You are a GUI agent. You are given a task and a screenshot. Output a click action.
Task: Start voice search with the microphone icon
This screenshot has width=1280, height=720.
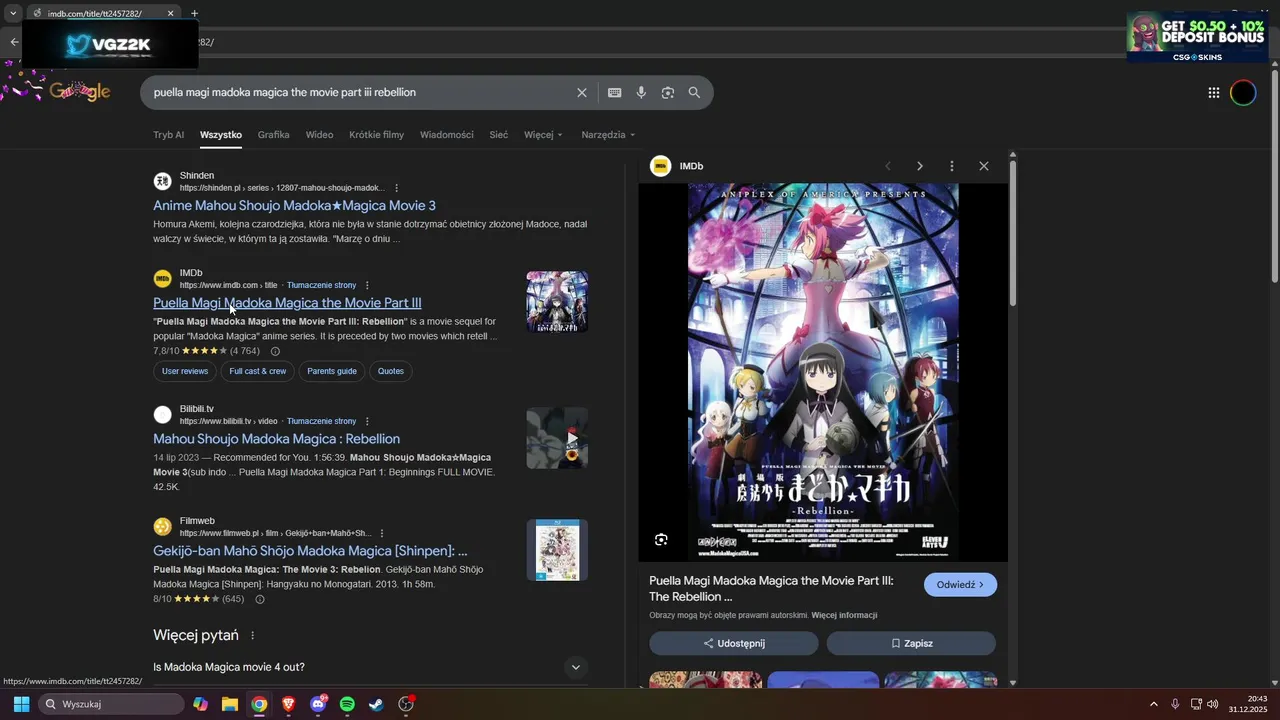(x=641, y=93)
